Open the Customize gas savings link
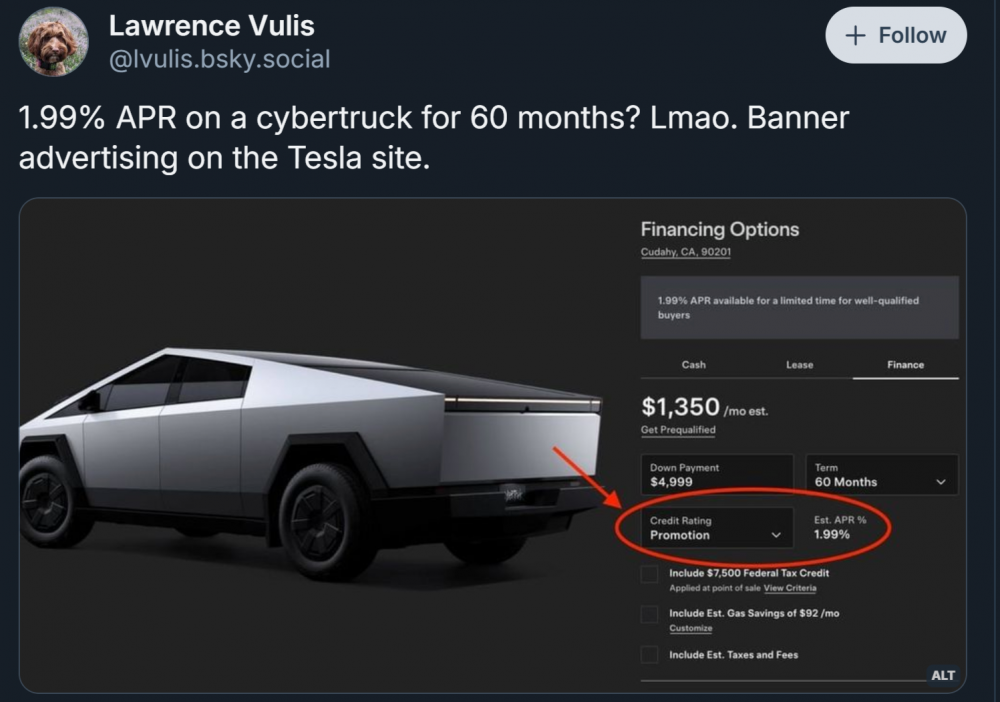 (691, 628)
